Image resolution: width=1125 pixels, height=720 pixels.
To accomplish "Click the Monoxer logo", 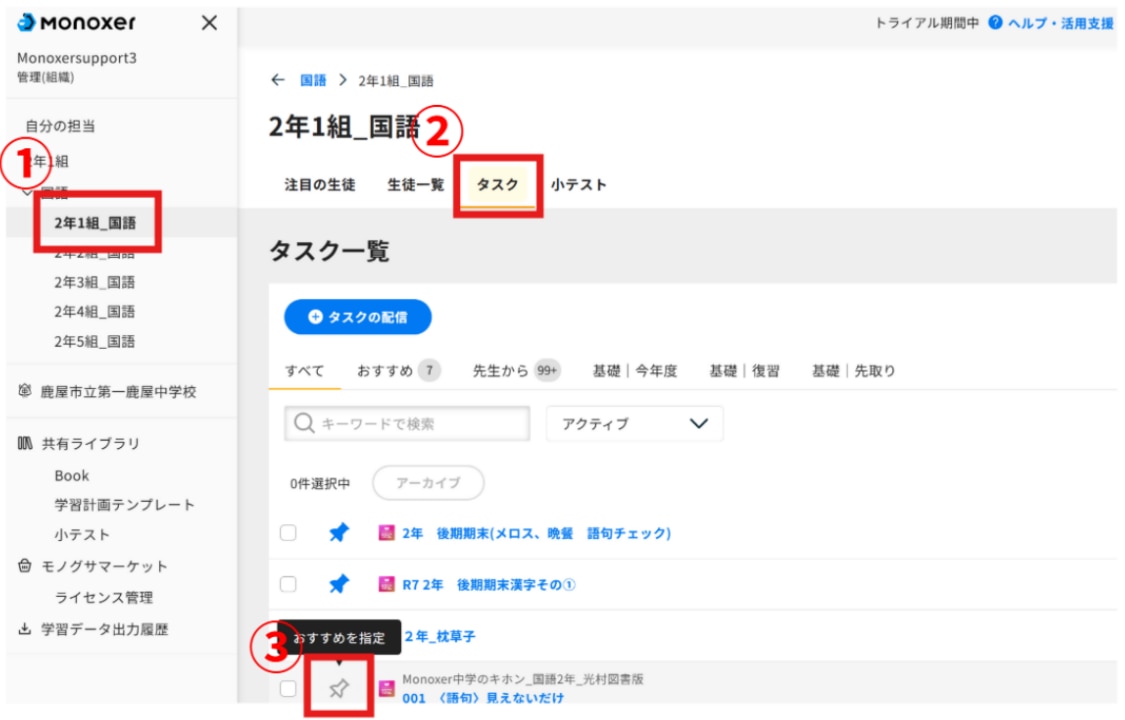I will [76, 23].
